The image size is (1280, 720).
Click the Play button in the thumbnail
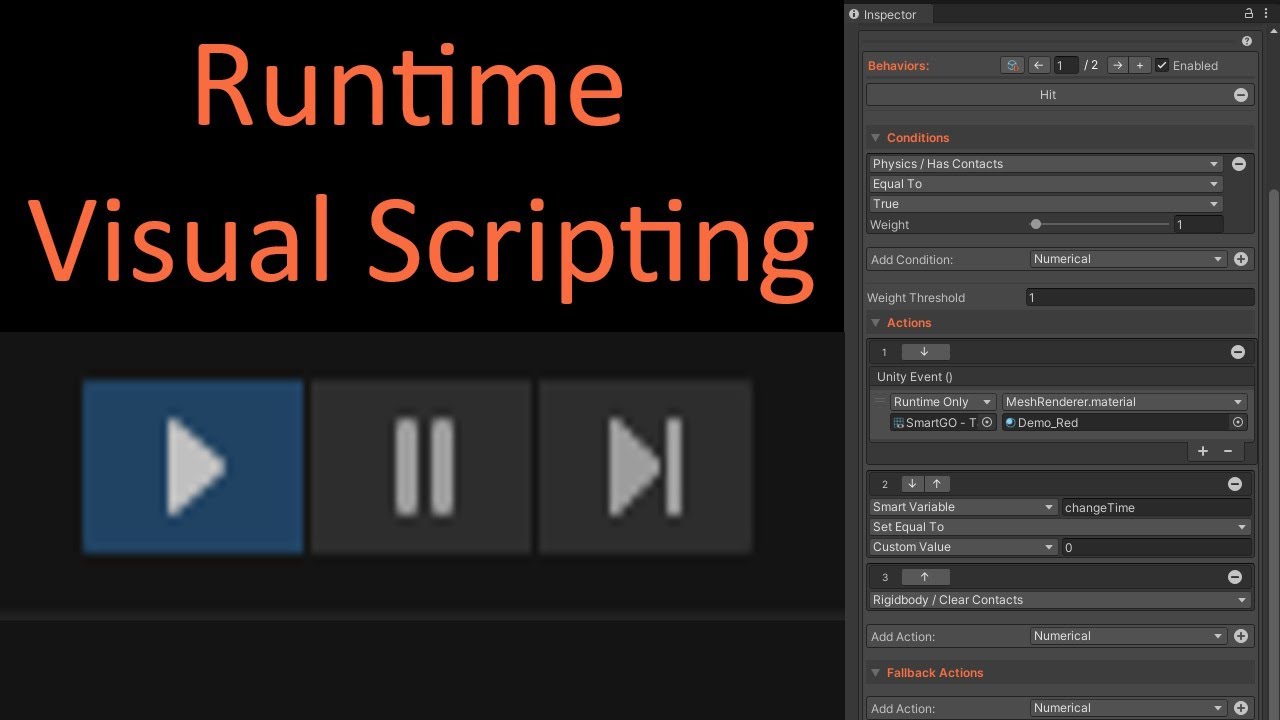coord(192,466)
